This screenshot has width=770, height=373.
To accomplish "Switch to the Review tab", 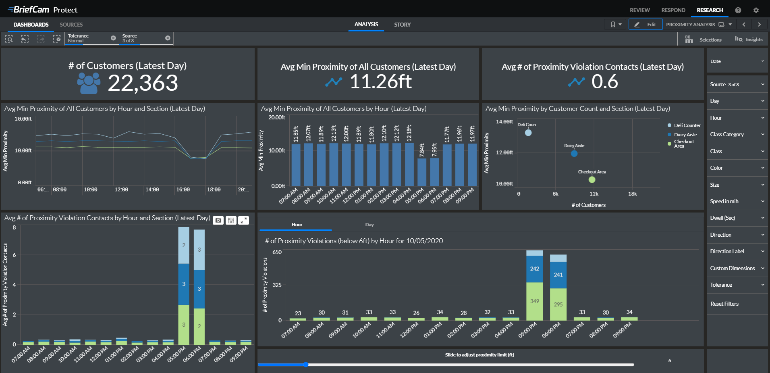I will point(639,10).
